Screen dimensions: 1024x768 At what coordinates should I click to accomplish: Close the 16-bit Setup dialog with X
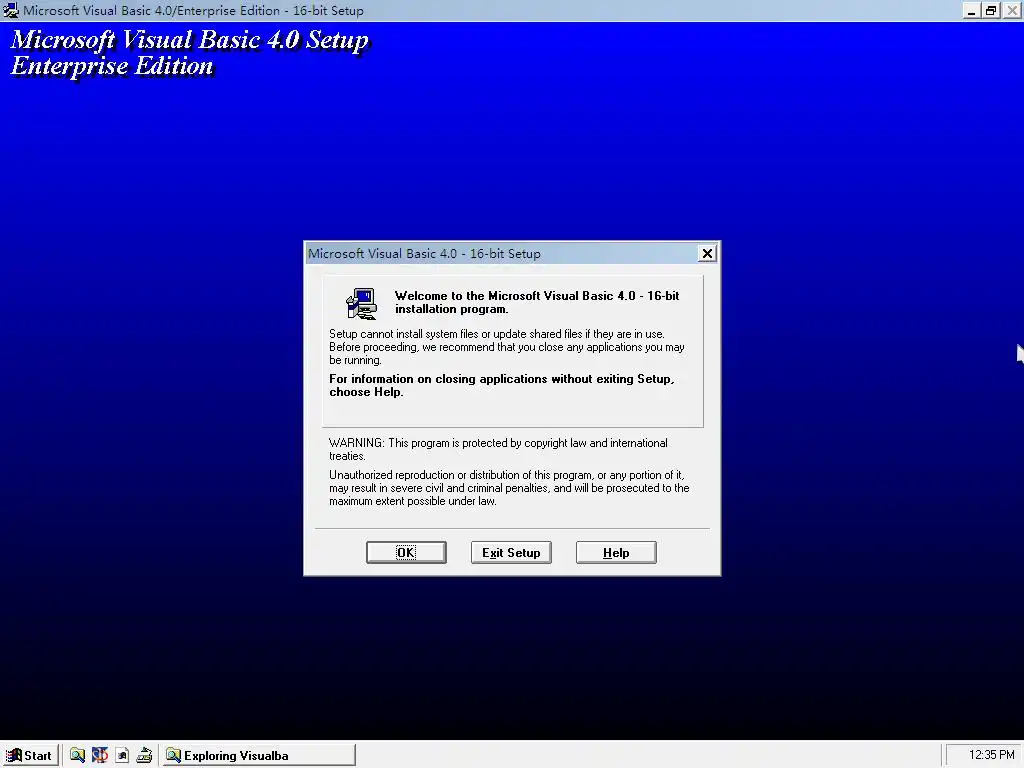pyautogui.click(x=707, y=253)
